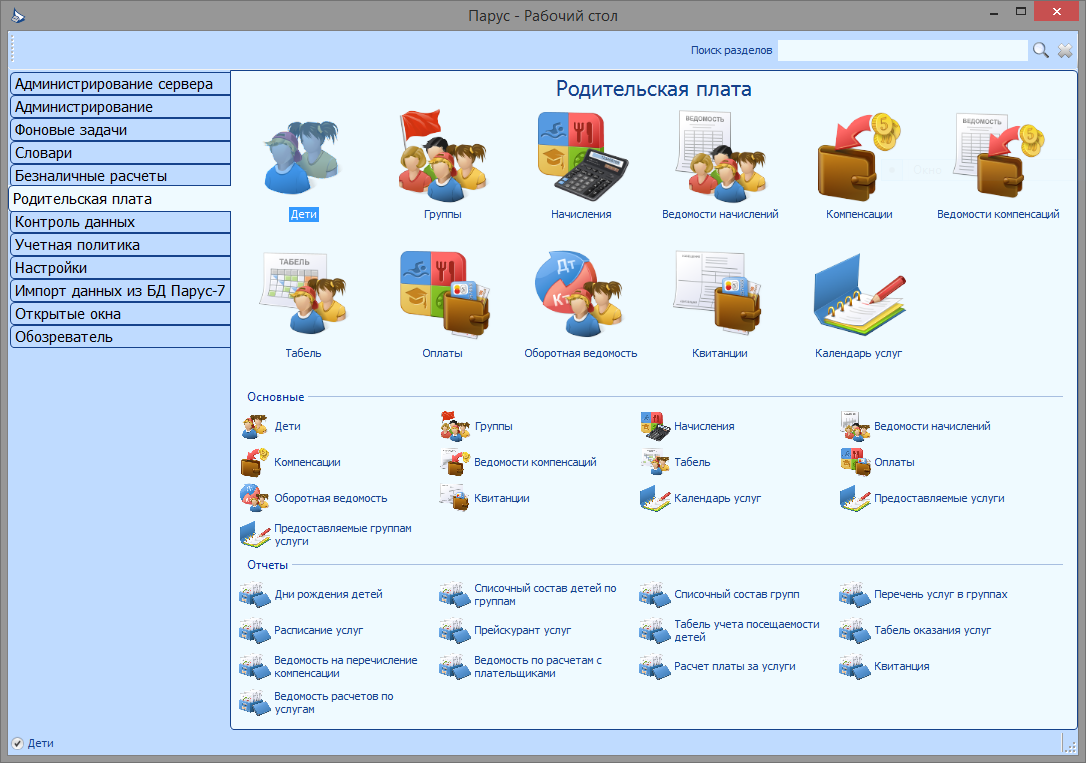Open Перечень услуг в группах report

pos(941,594)
